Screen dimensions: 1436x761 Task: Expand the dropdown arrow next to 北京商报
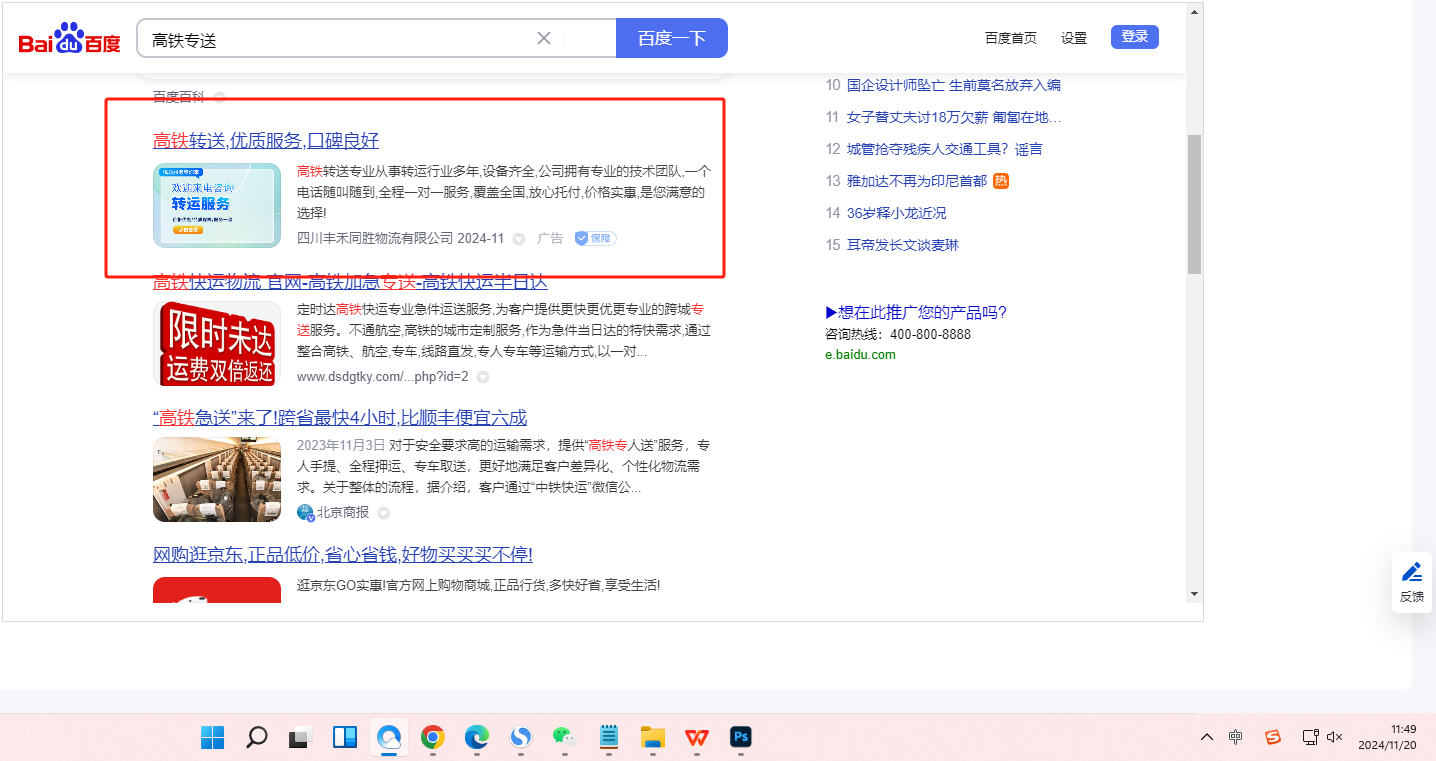[x=383, y=513]
